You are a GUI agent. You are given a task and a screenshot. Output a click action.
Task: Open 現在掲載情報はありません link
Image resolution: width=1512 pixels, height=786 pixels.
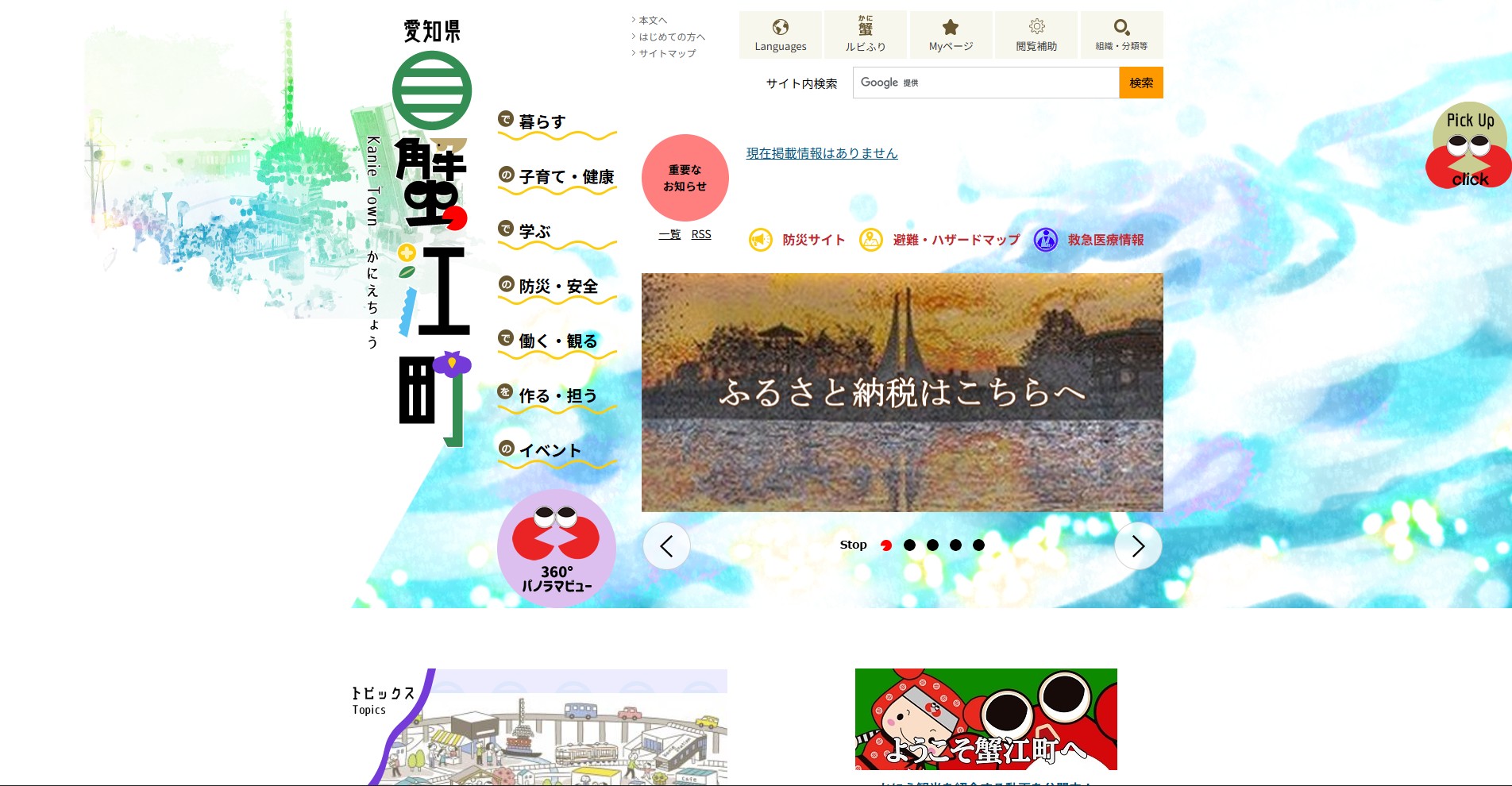point(822,153)
